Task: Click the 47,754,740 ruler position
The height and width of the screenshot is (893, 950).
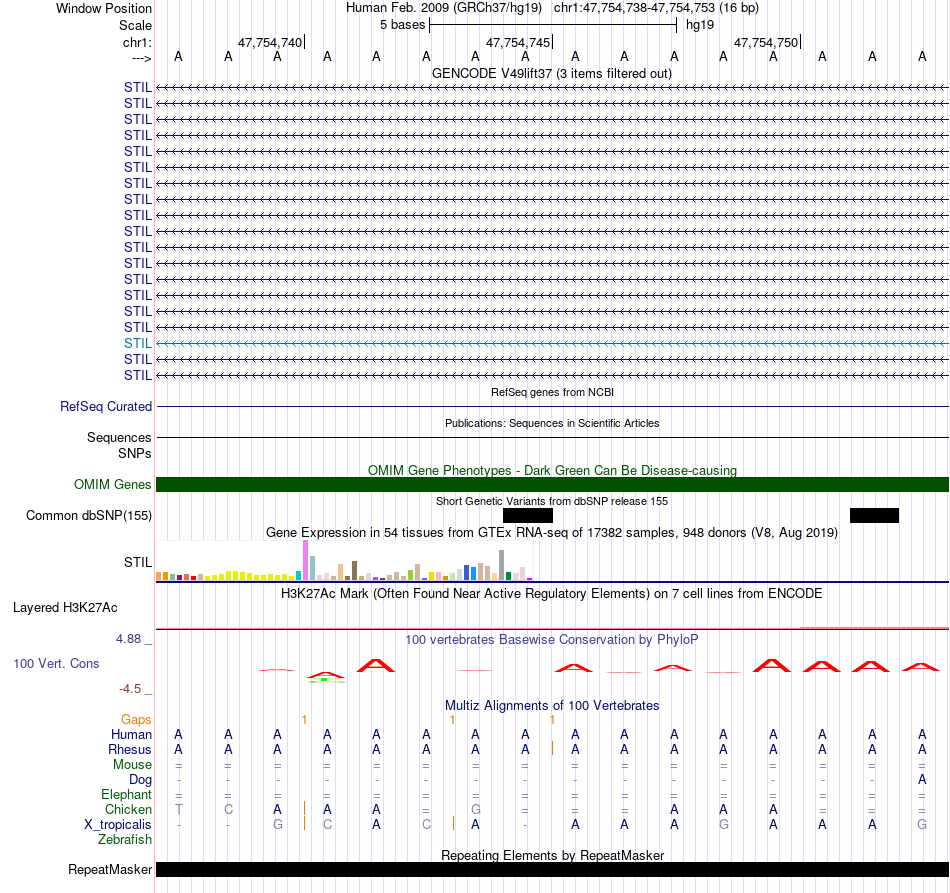Action: pos(270,42)
